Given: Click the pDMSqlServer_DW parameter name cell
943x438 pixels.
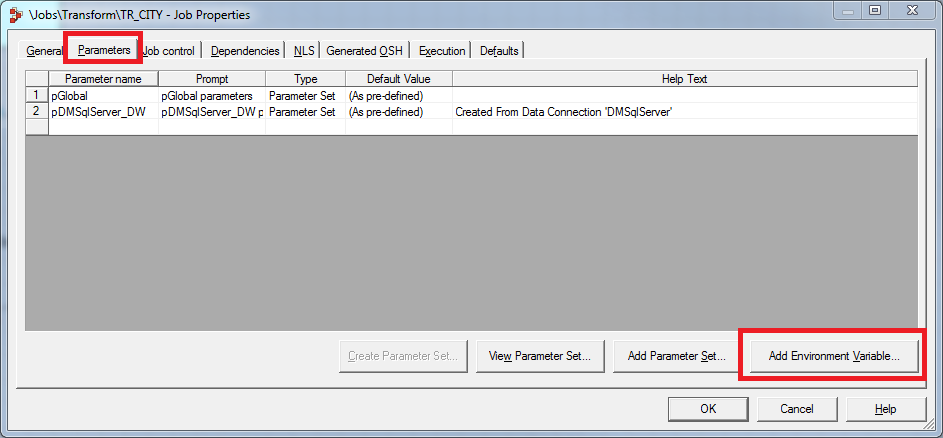Looking at the screenshot, I should [103, 112].
